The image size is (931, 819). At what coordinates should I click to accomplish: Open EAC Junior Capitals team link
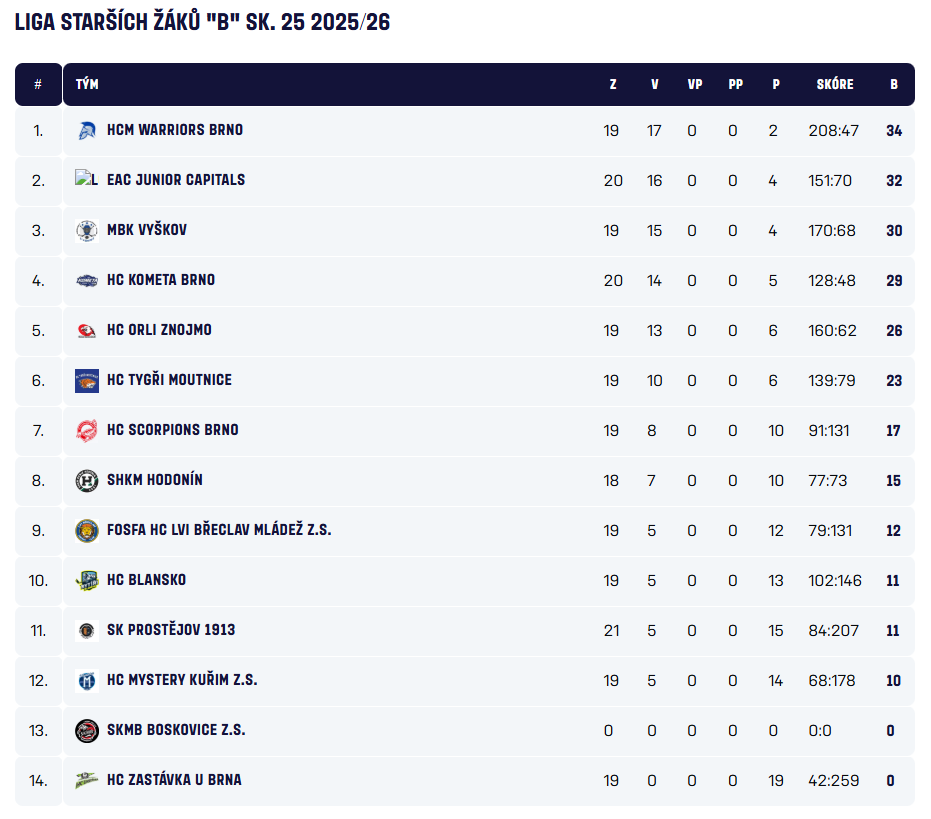click(176, 180)
